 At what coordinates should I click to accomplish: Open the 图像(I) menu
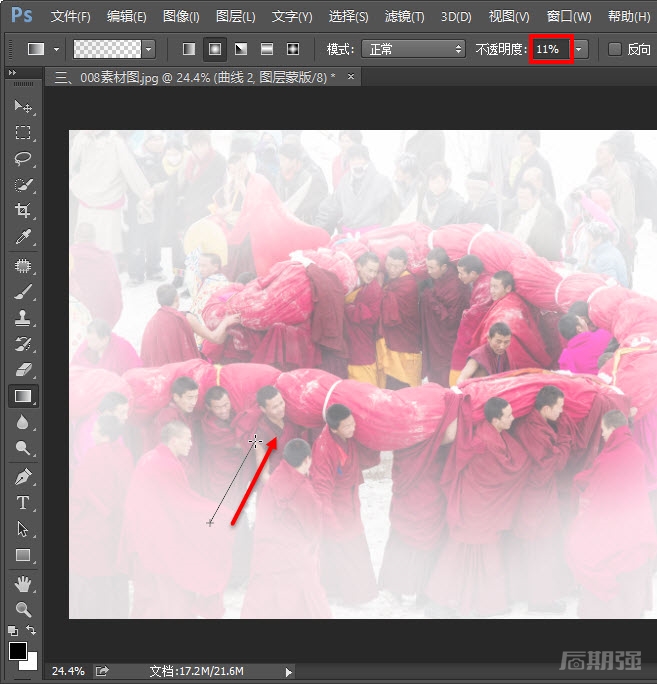pos(181,17)
